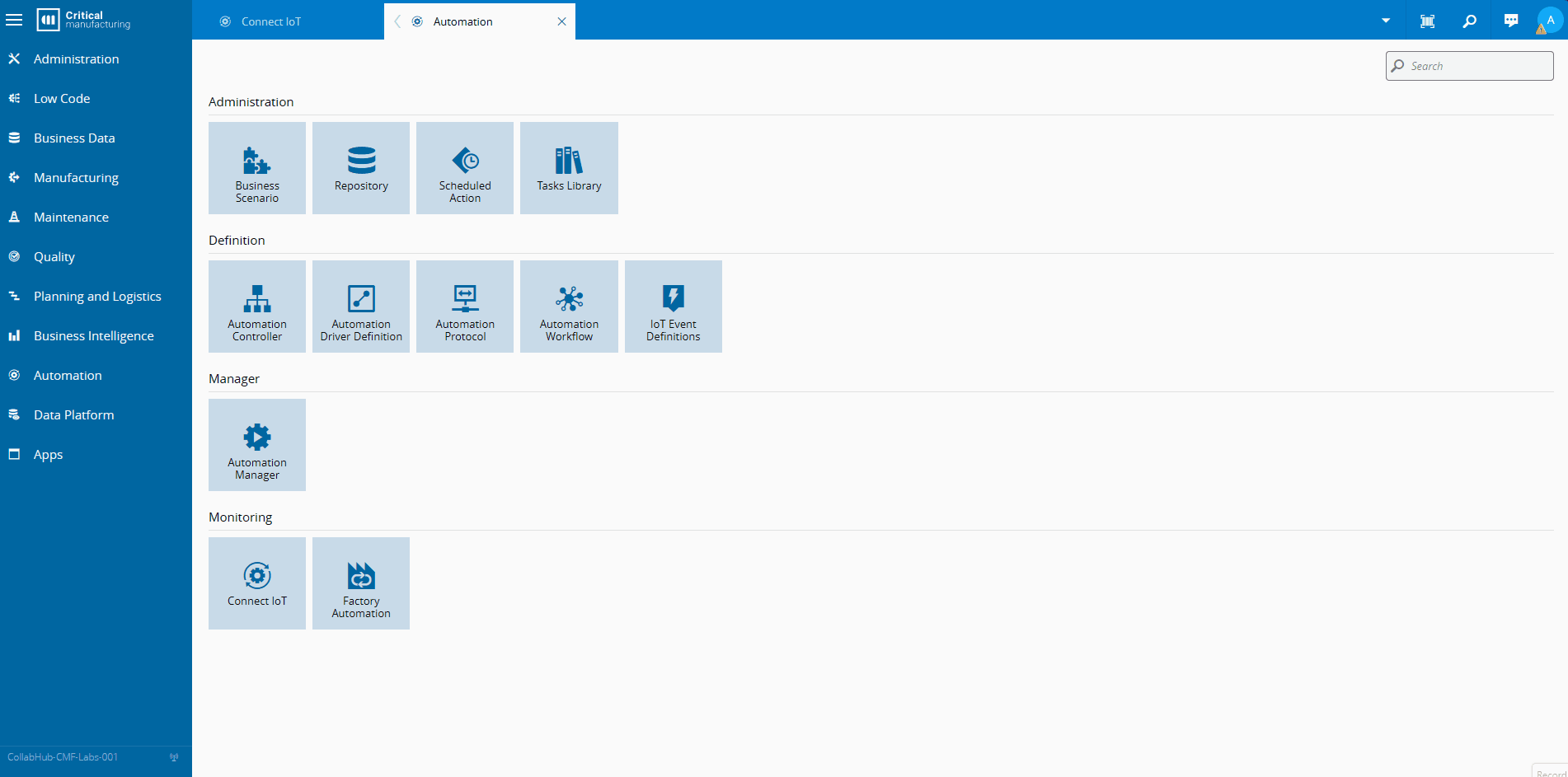Close the Automation tab
This screenshot has height=777, width=1568.
tap(561, 21)
